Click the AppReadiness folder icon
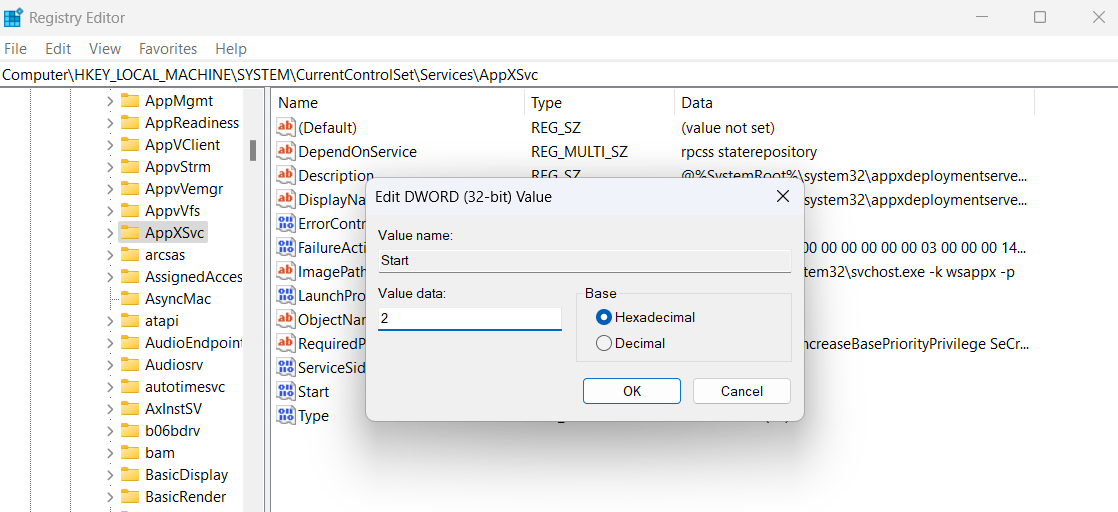 pyautogui.click(x=130, y=123)
